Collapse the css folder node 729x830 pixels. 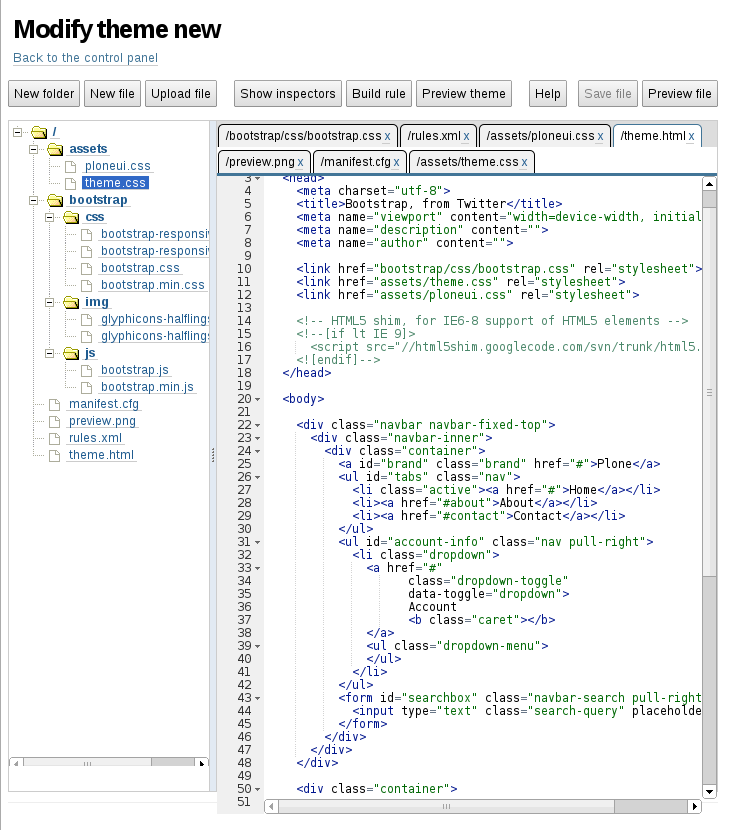[49, 217]
